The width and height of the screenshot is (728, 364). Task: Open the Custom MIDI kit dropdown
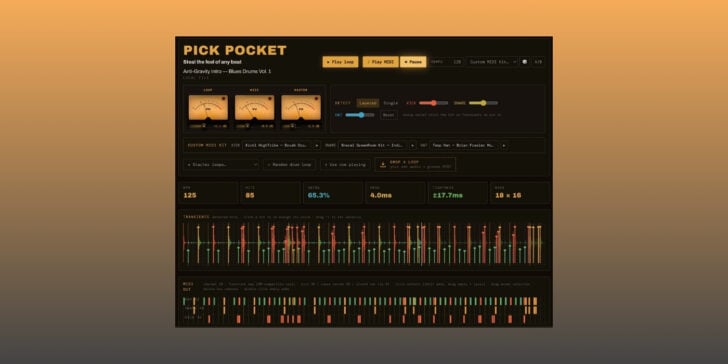[x=493, y=62]
